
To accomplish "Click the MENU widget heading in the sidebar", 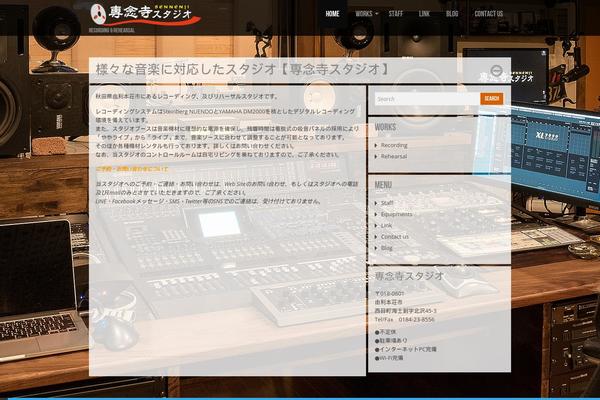I will coord(383,185).
